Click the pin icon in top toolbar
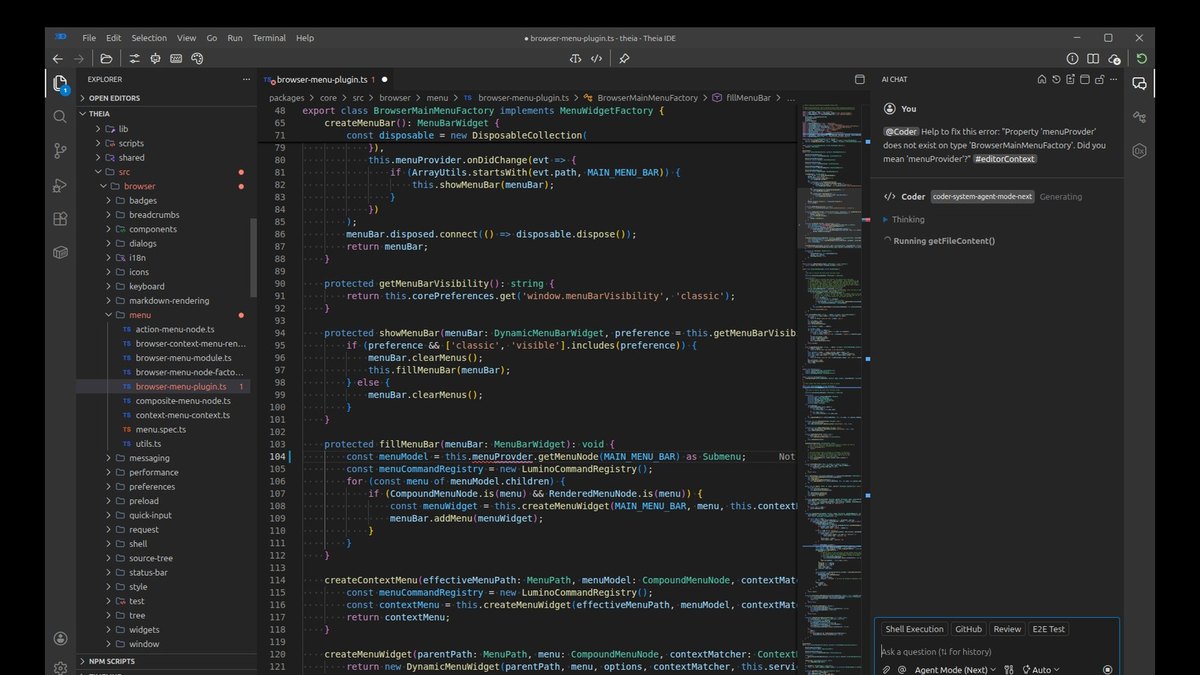The width and height of the screenshot is (1200, 675). (x=624, y=59)
